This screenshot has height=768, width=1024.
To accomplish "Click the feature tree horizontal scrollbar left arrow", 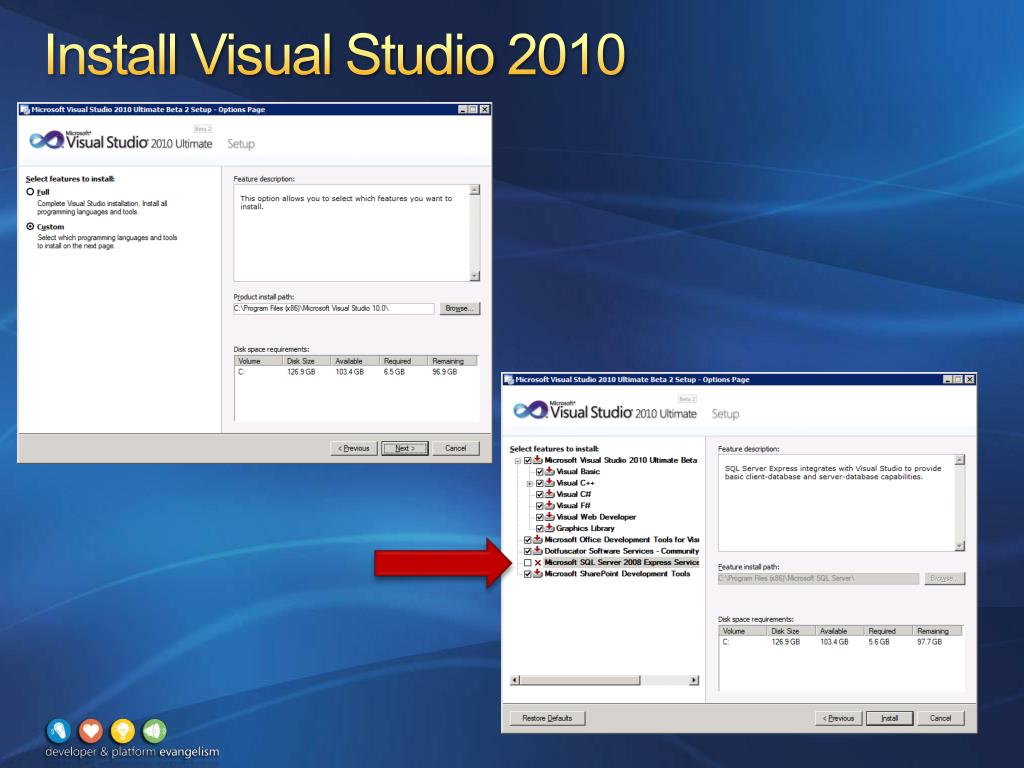I will [x=515, y=680].
